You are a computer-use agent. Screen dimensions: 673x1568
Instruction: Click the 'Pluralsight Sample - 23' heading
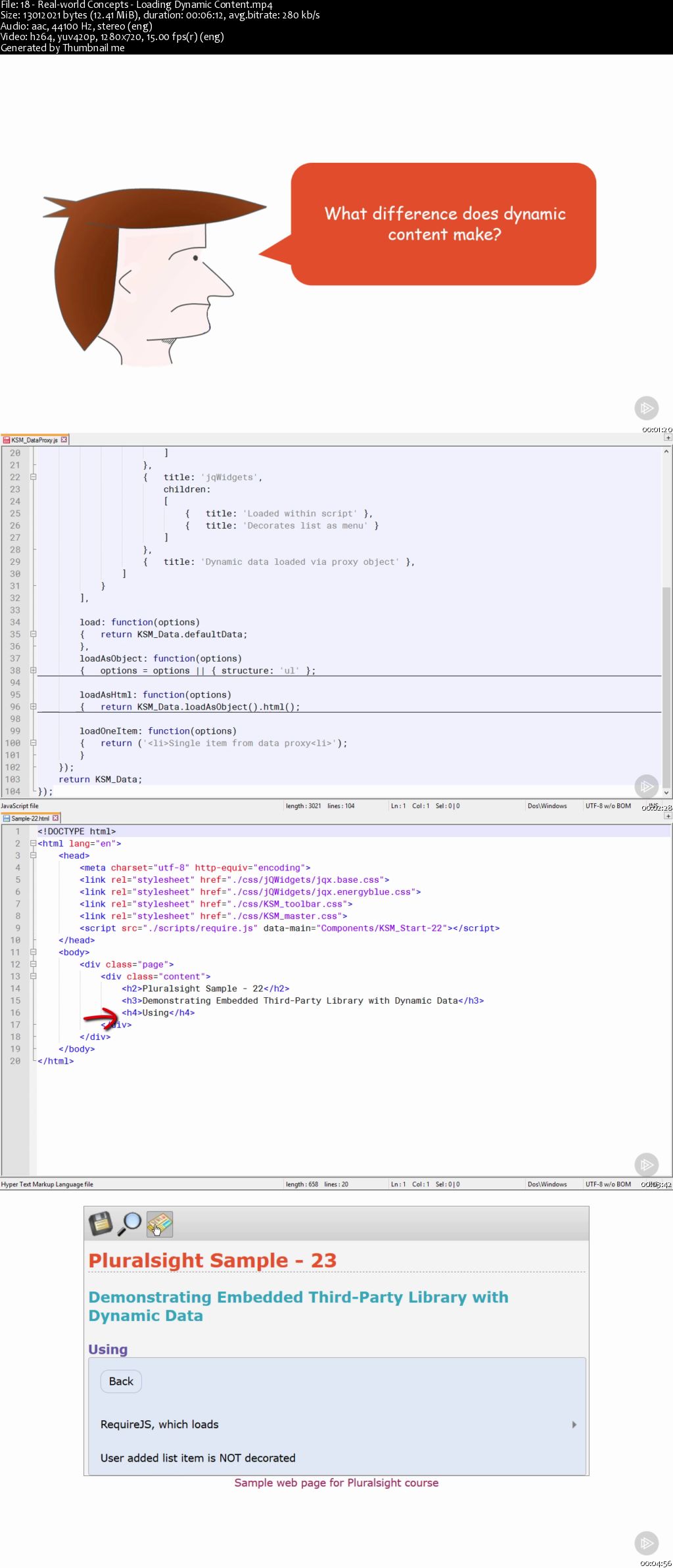coord(212,1260)
